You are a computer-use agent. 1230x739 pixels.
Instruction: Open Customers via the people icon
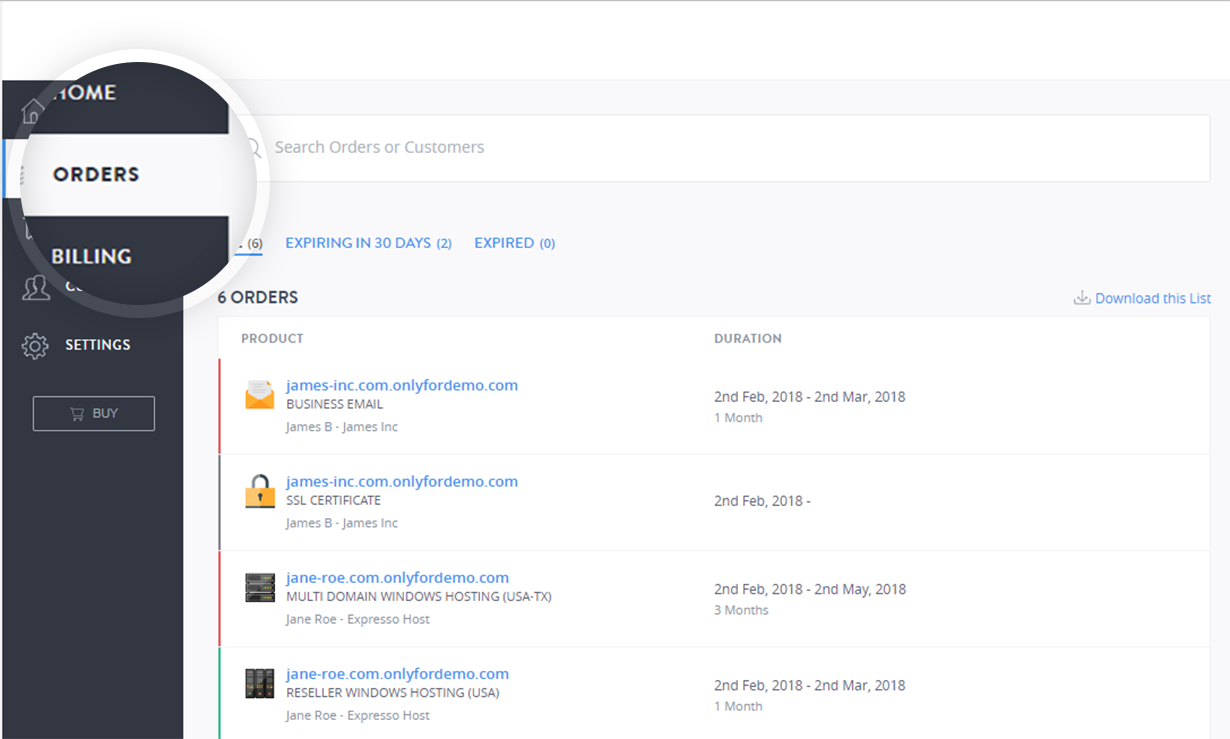(x=36, y=288)
